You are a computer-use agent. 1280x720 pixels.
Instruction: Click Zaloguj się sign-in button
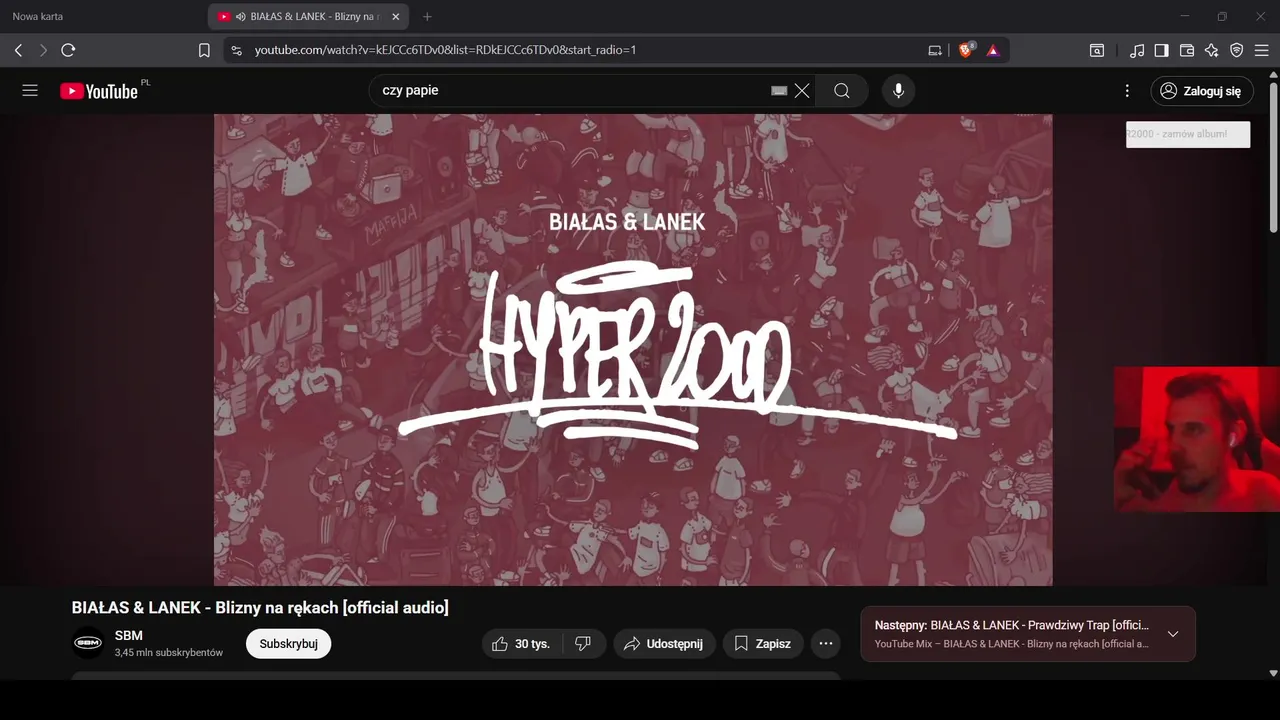(x=1201, y=91)
